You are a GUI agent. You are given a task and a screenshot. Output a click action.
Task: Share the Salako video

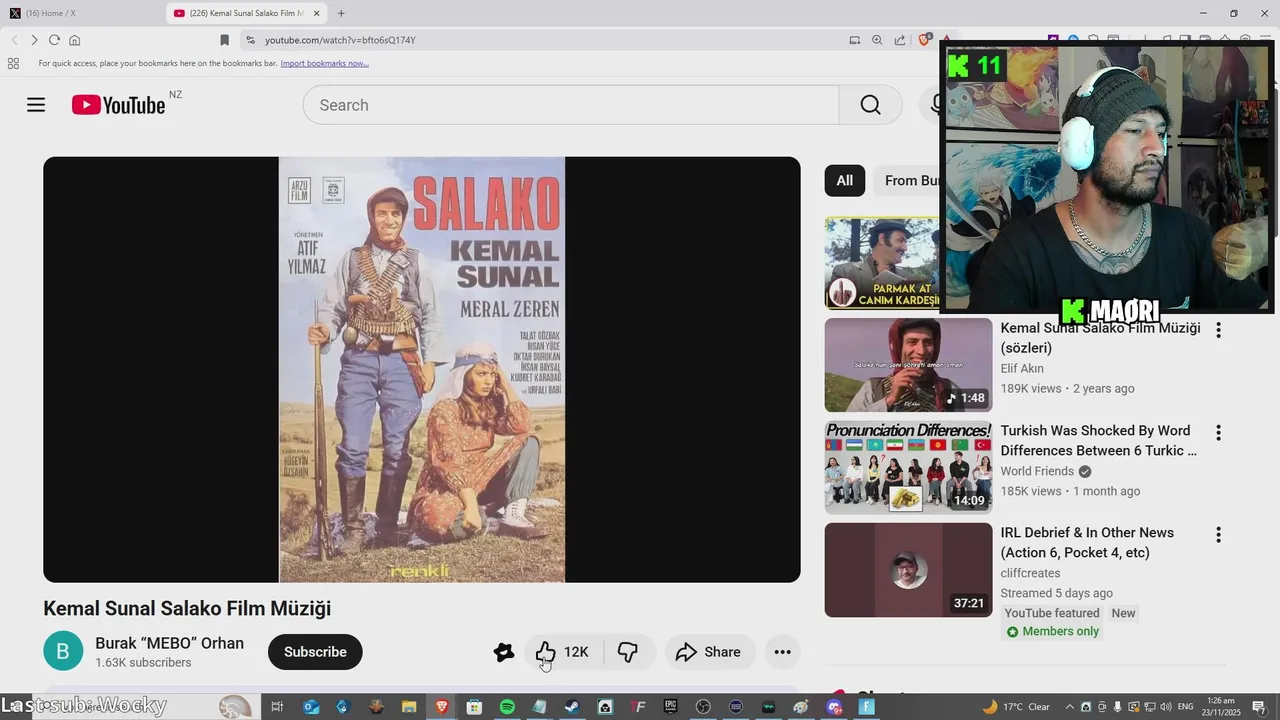click(708, 652)
